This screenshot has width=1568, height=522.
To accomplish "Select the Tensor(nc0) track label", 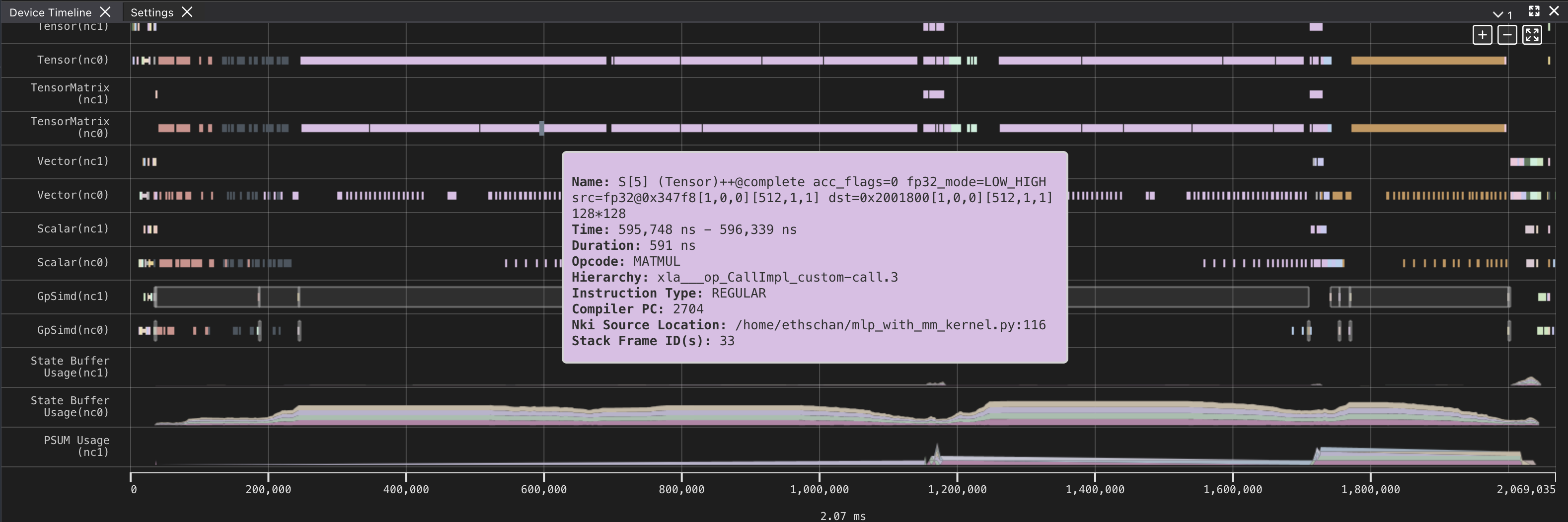I will pos(73,60).
